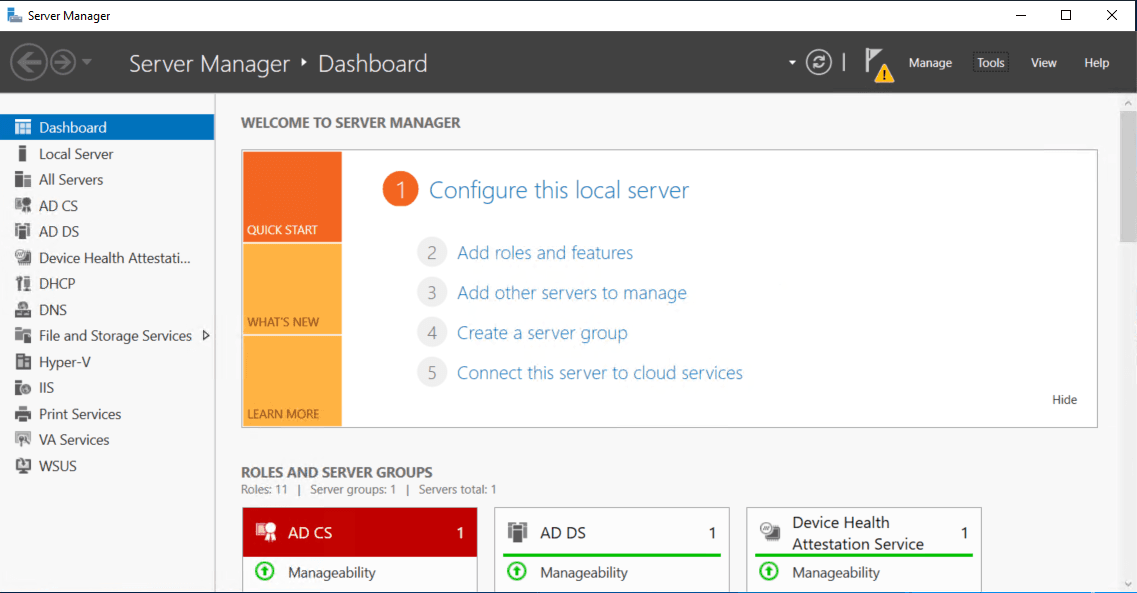Click the Local Server icon in sidebar
The image size is (1137, 593).
[22, 154]
